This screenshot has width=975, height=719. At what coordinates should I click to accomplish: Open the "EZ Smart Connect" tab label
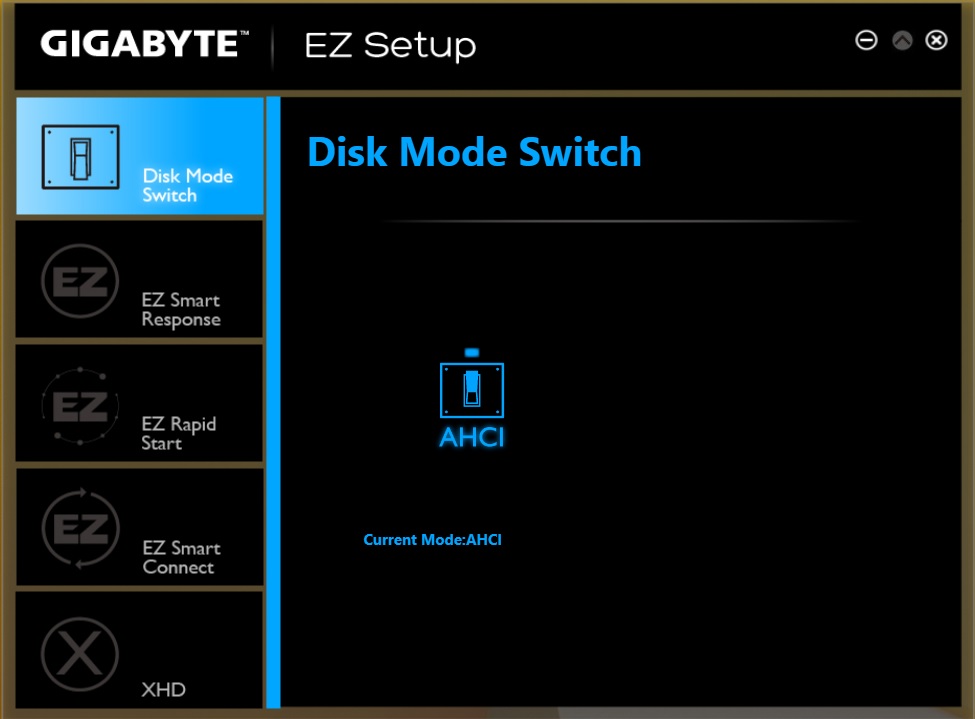click(180, 558)
